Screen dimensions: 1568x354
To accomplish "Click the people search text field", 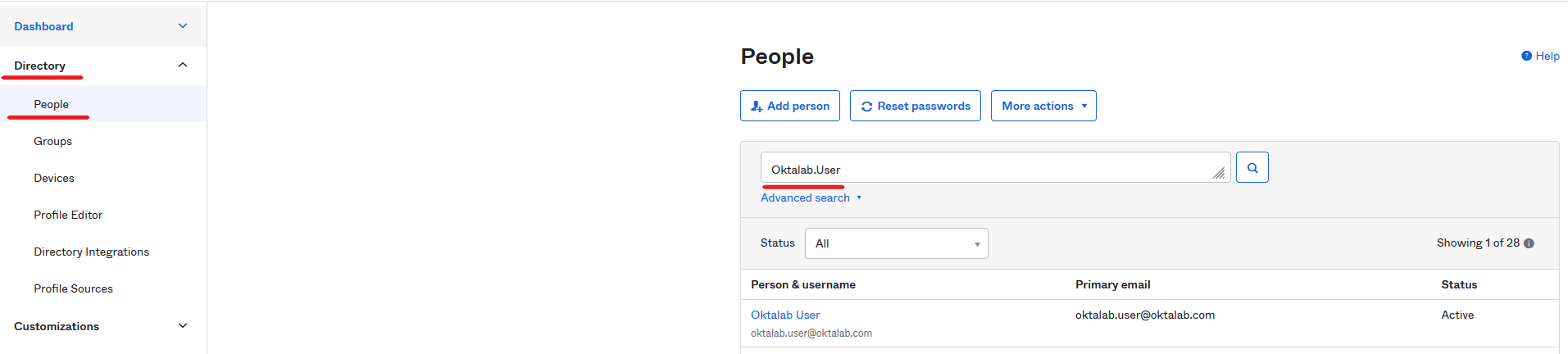I will click(984, 169).
